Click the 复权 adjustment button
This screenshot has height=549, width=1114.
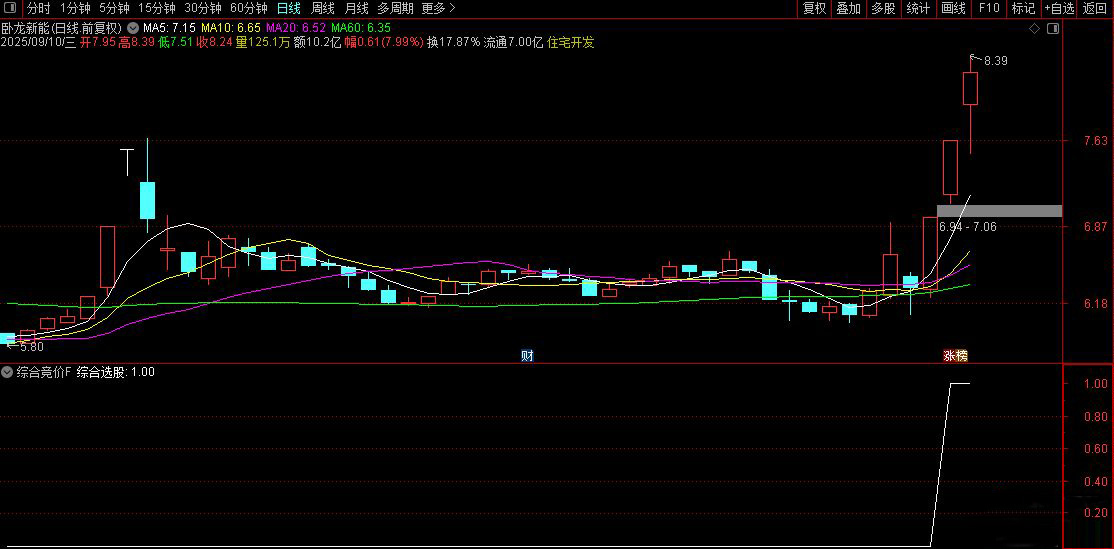(x=814, y=9)
